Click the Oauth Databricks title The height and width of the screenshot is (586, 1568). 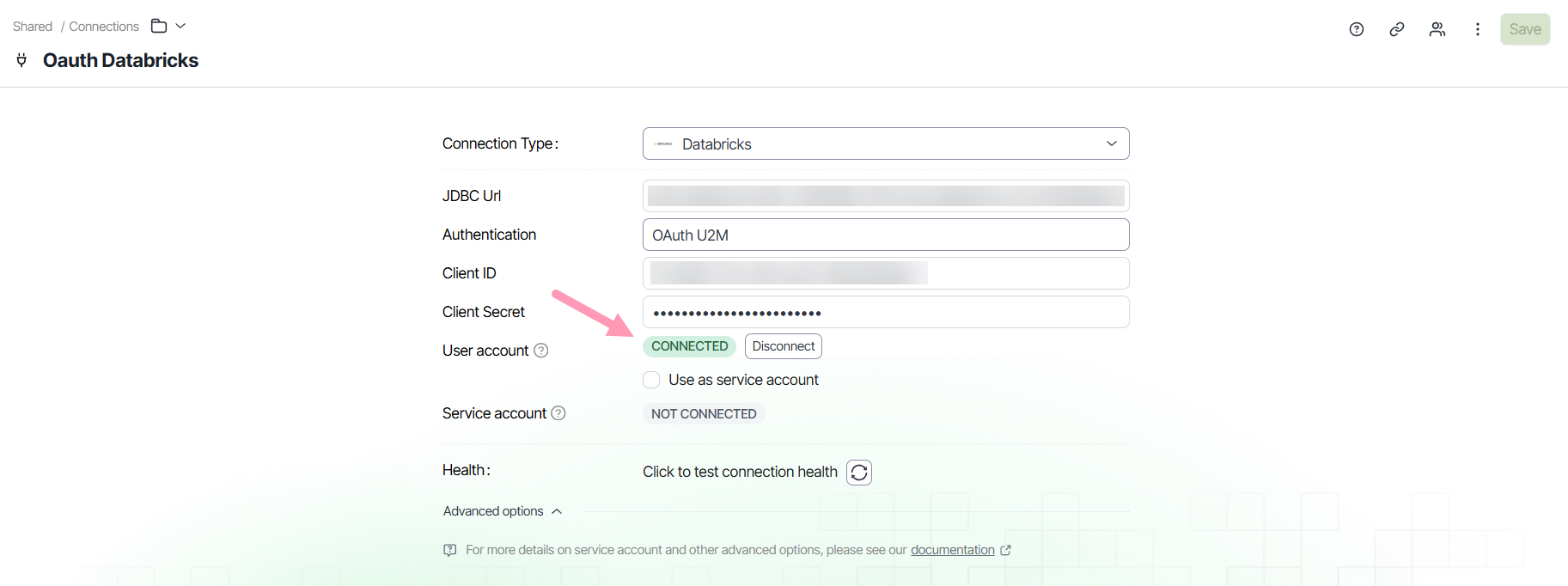pyautogui.click(x=120, y=60)
